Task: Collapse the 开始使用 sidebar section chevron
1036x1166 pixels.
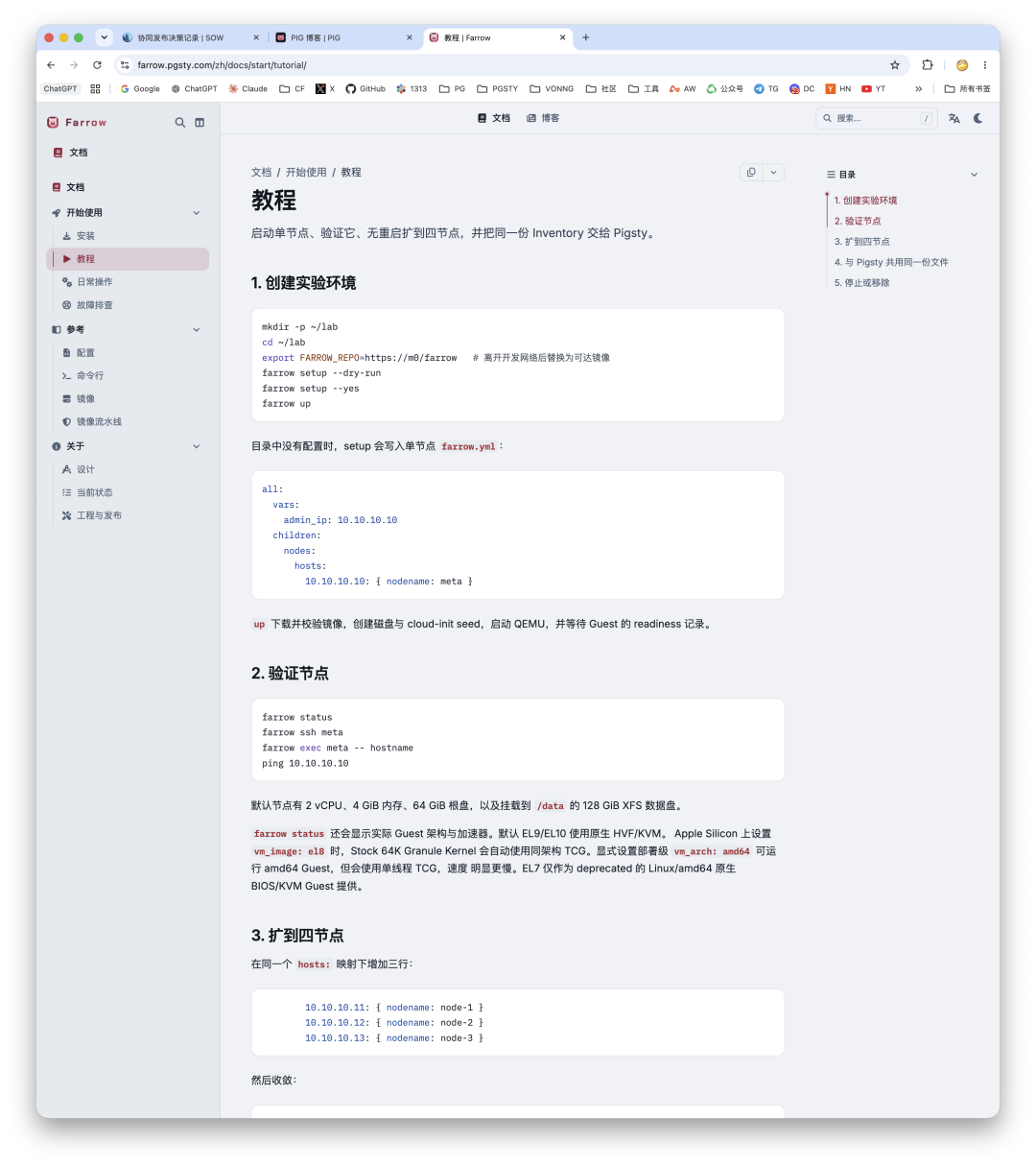Action: tap(197, 213)
